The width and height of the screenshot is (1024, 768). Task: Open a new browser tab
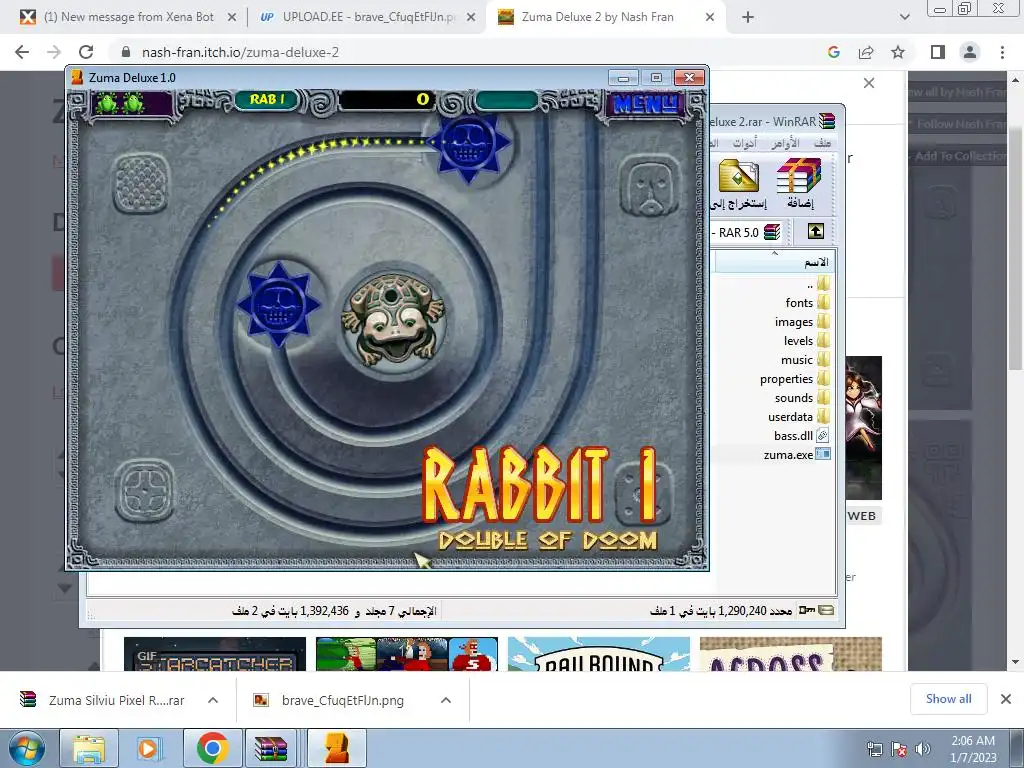pos(748,18)
